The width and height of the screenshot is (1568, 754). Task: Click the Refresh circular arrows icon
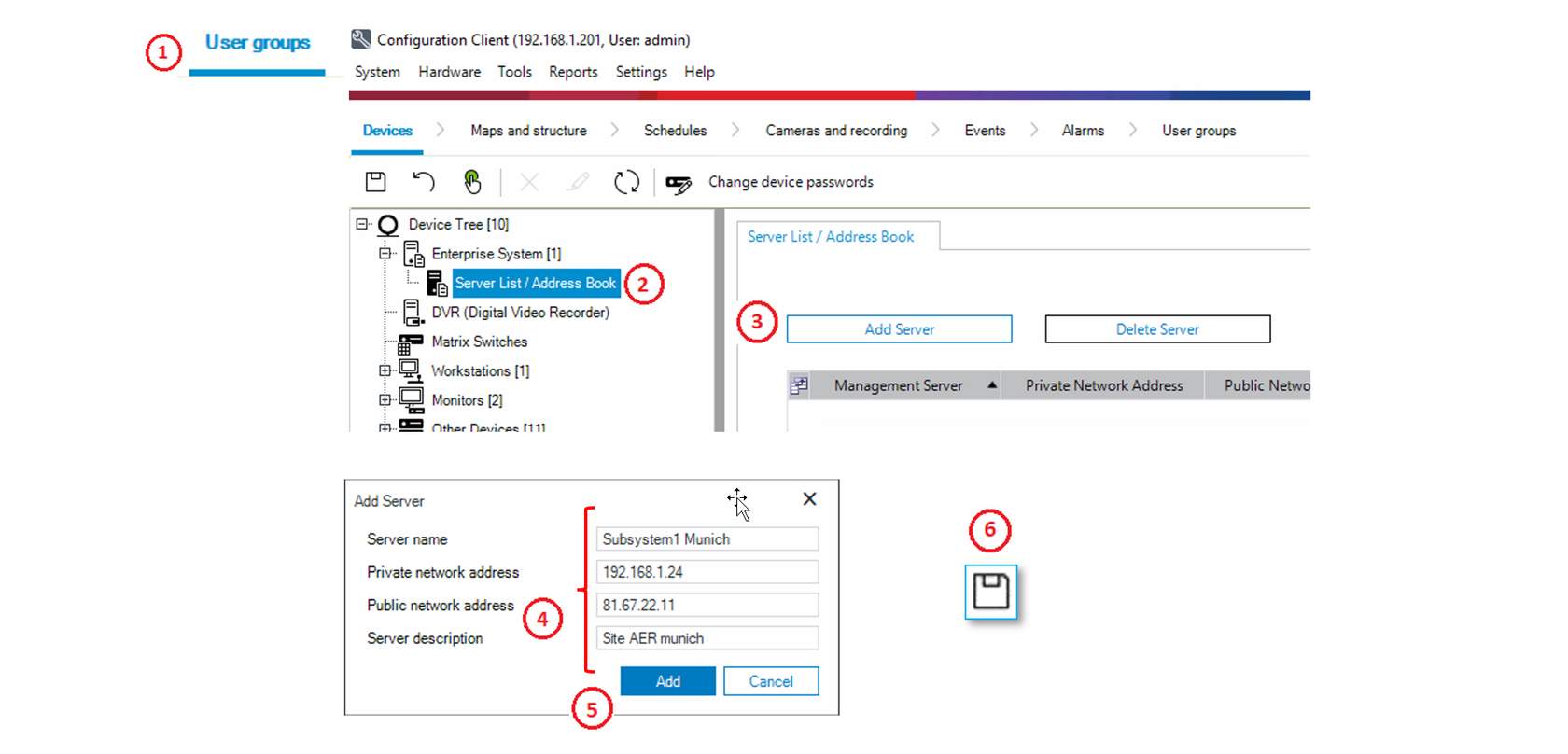pyautogui.click(x=626, y=182)
